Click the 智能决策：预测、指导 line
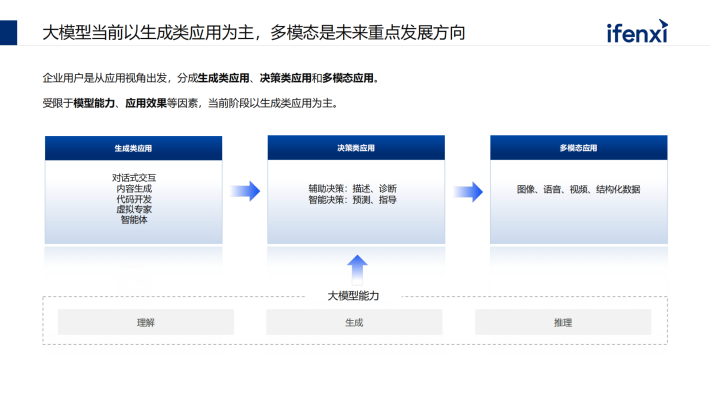This screenshot has height=399, width=710. coord(352,200)
